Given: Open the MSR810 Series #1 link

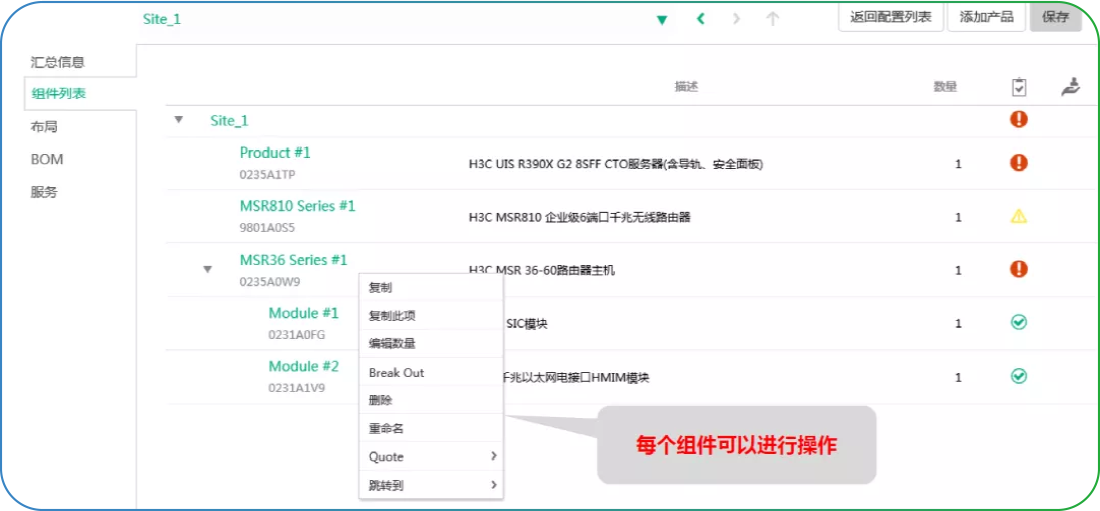Looking at the screenshot, I should tap(297, 206).
